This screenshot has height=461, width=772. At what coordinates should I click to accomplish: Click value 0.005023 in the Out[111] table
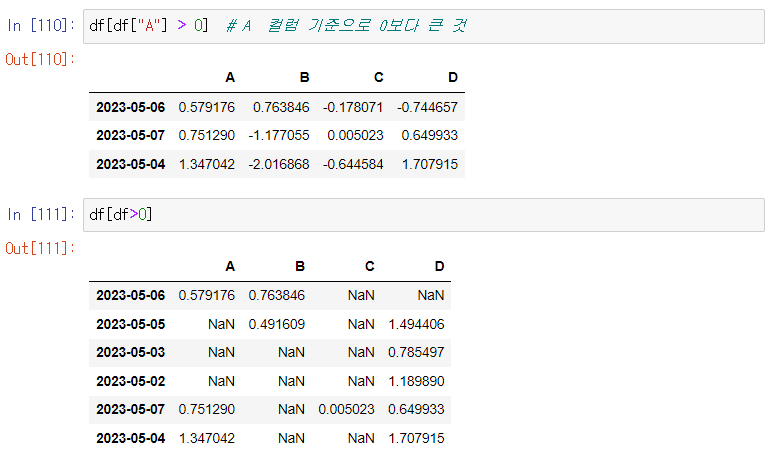click(x=347, y=410)
